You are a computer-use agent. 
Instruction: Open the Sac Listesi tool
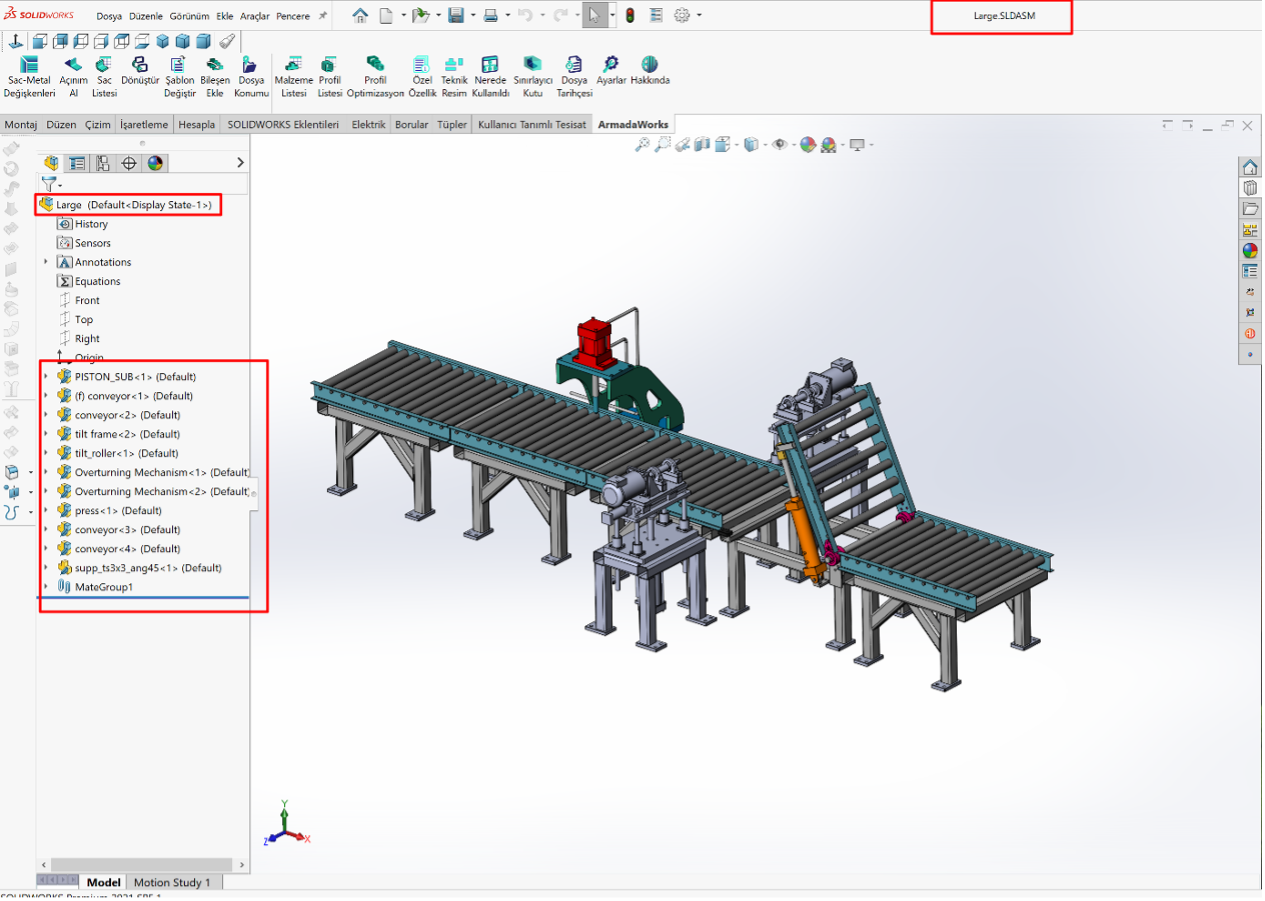tap(104, 77)
